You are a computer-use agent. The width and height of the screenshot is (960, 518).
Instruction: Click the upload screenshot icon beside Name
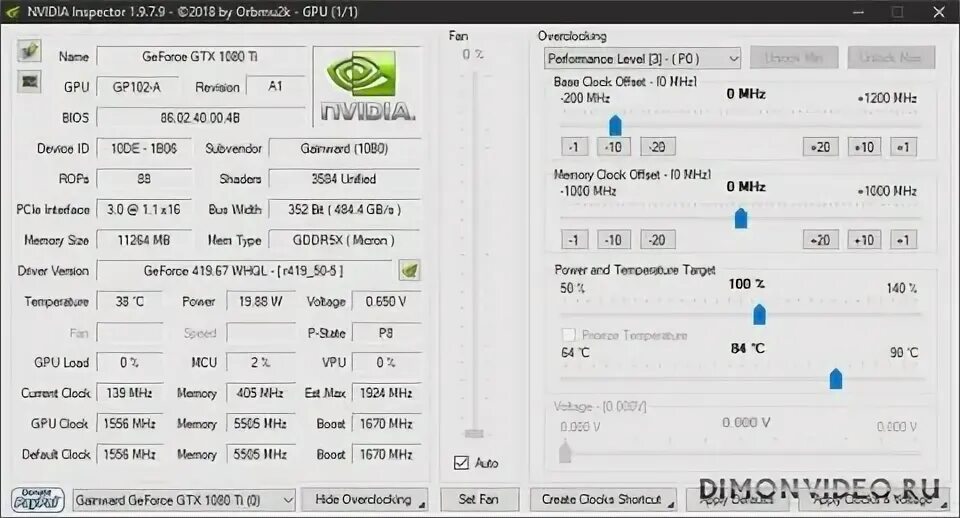pyautogui.click(x=29, y=51)
